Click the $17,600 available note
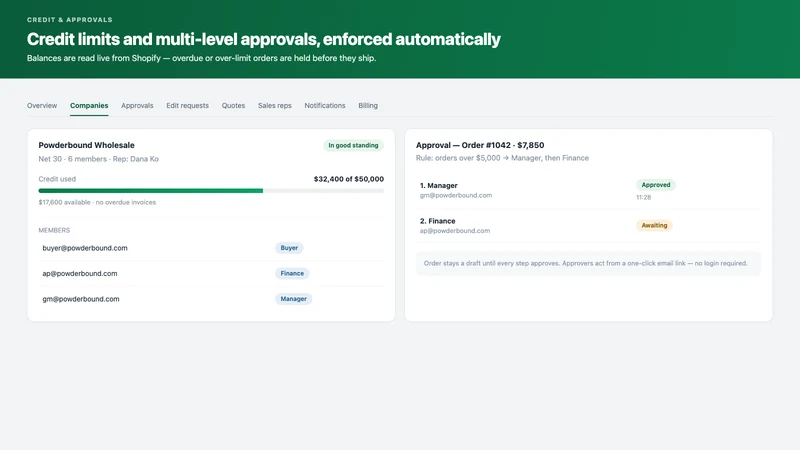The width and height of the screenshot is (800, 450). 97,203
